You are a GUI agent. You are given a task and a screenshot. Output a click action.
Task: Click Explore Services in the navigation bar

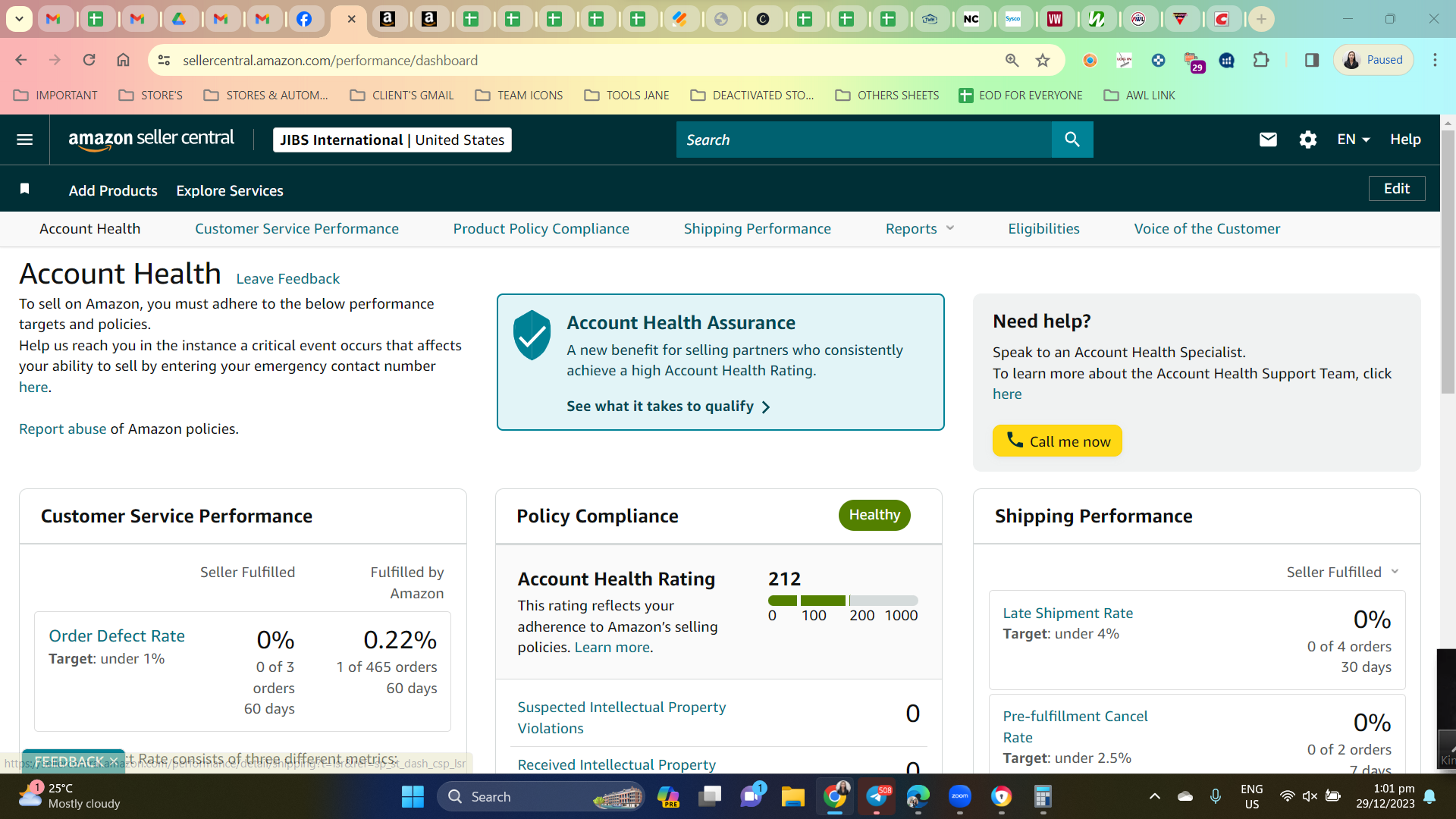tap(230, 190)
